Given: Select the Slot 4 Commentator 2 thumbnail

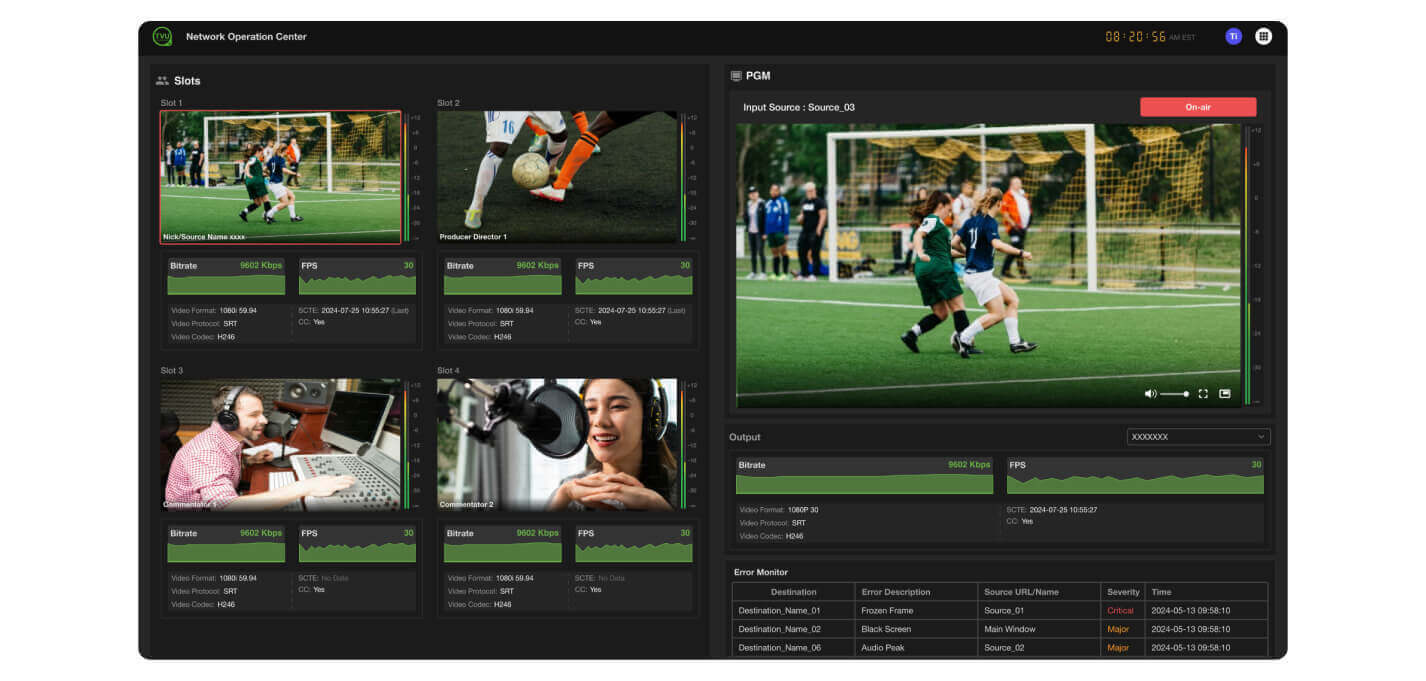Looking at the screenshot, I should coord(557,444).
